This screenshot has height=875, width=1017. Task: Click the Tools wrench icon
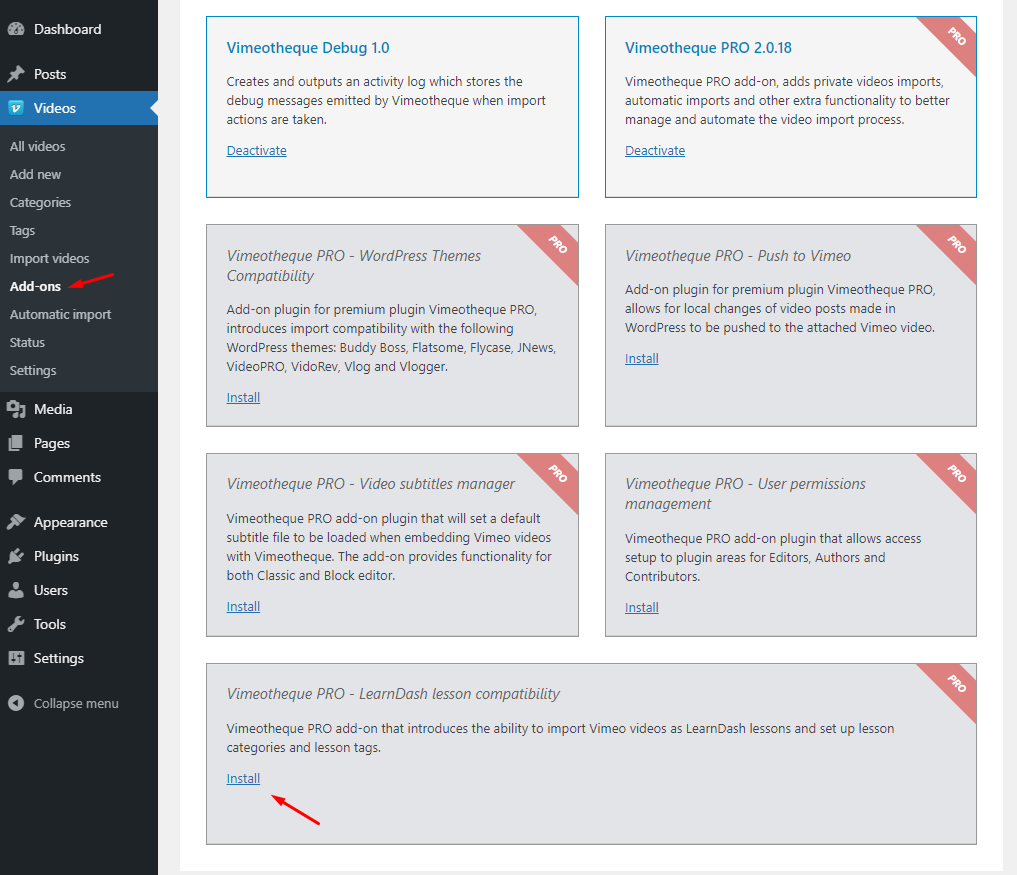(16, 624)
